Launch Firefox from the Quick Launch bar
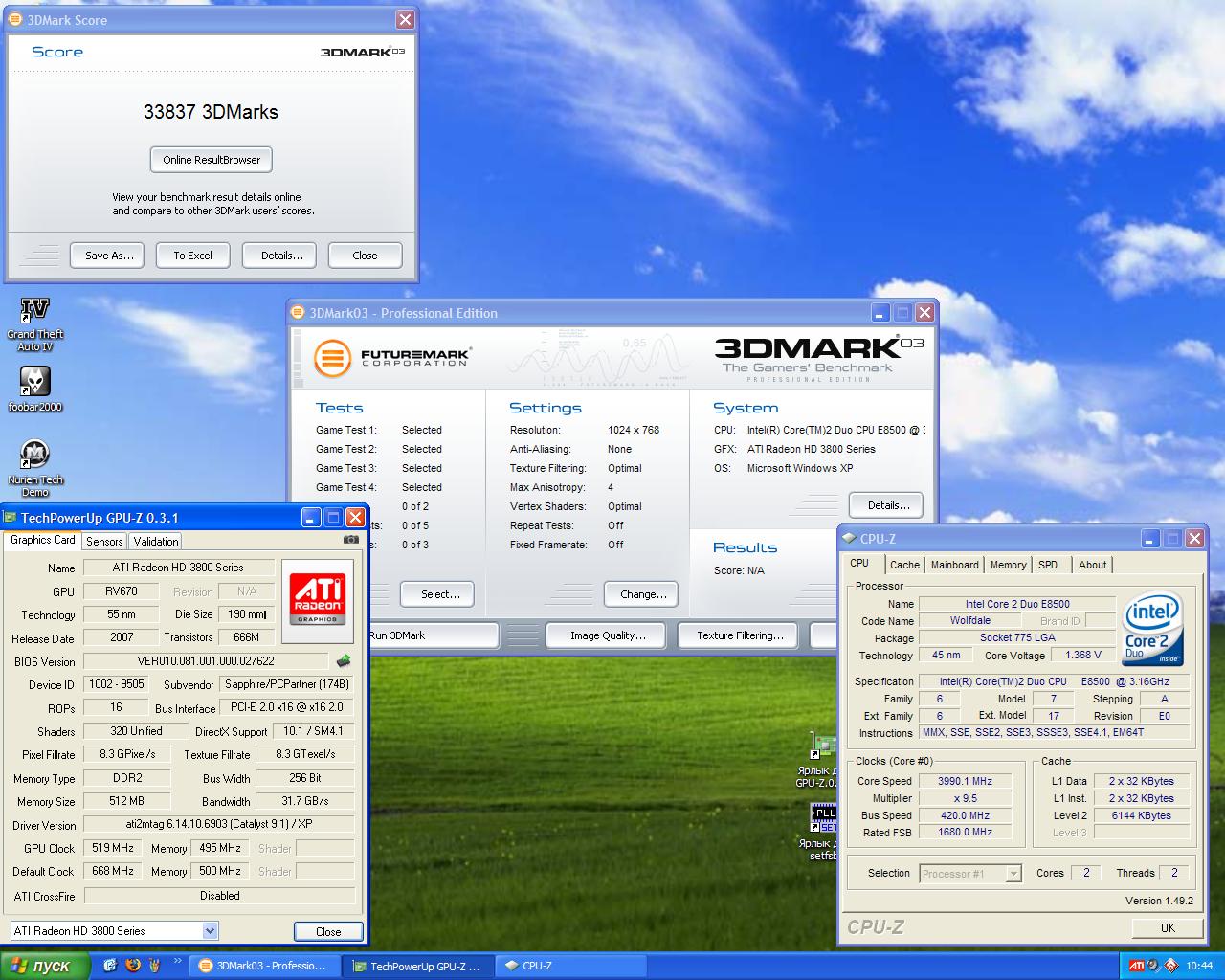Viewport: 1225px width, 980px height. (132, 966)
